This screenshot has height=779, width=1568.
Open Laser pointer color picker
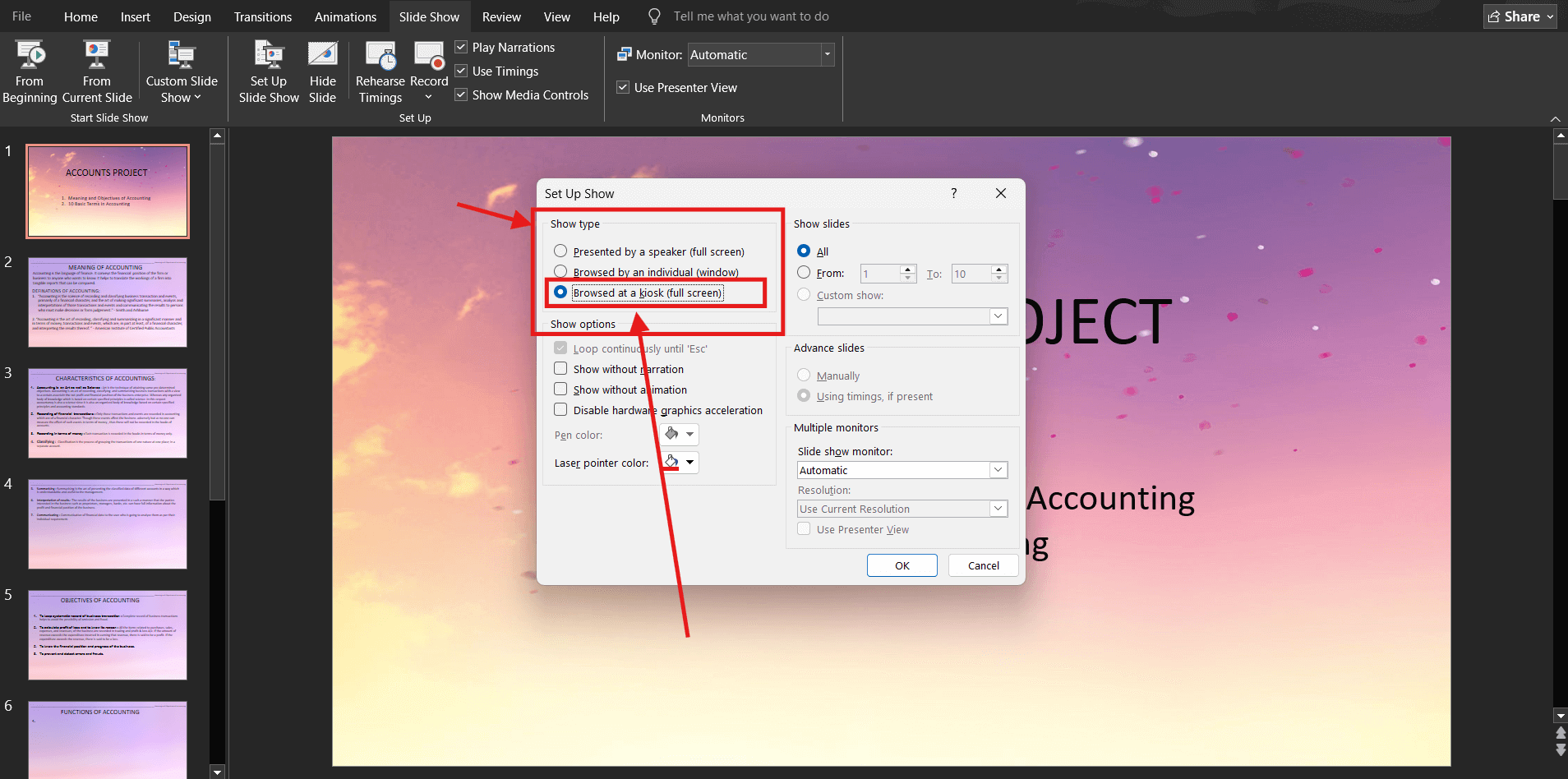[x=680, y=462]
